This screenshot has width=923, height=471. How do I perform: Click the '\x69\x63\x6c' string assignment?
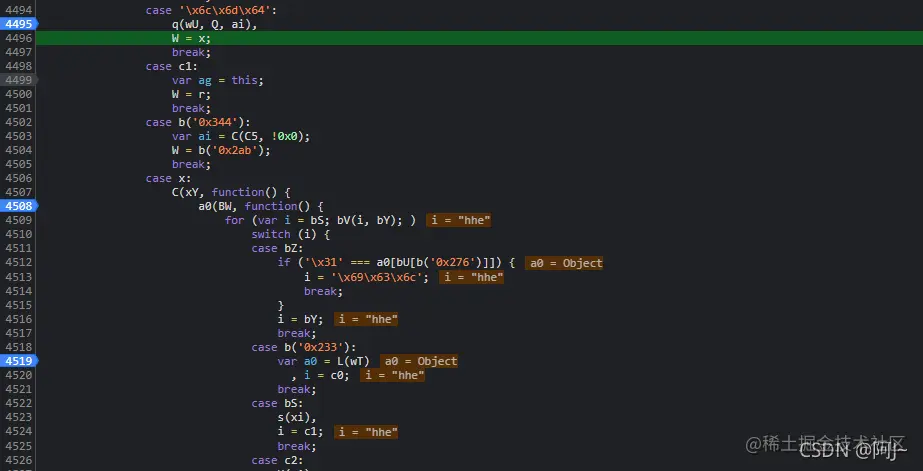(366, 277)
